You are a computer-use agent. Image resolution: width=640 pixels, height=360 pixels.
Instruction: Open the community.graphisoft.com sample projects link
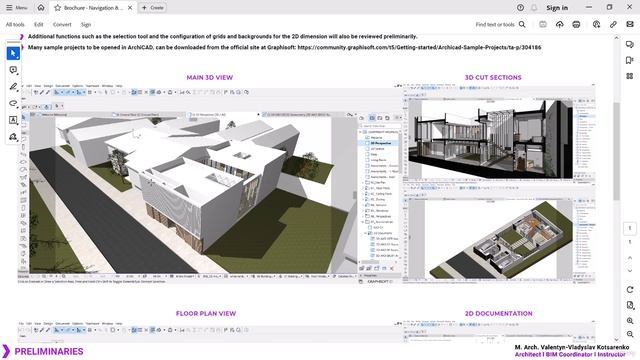click(x=419, y=47)
